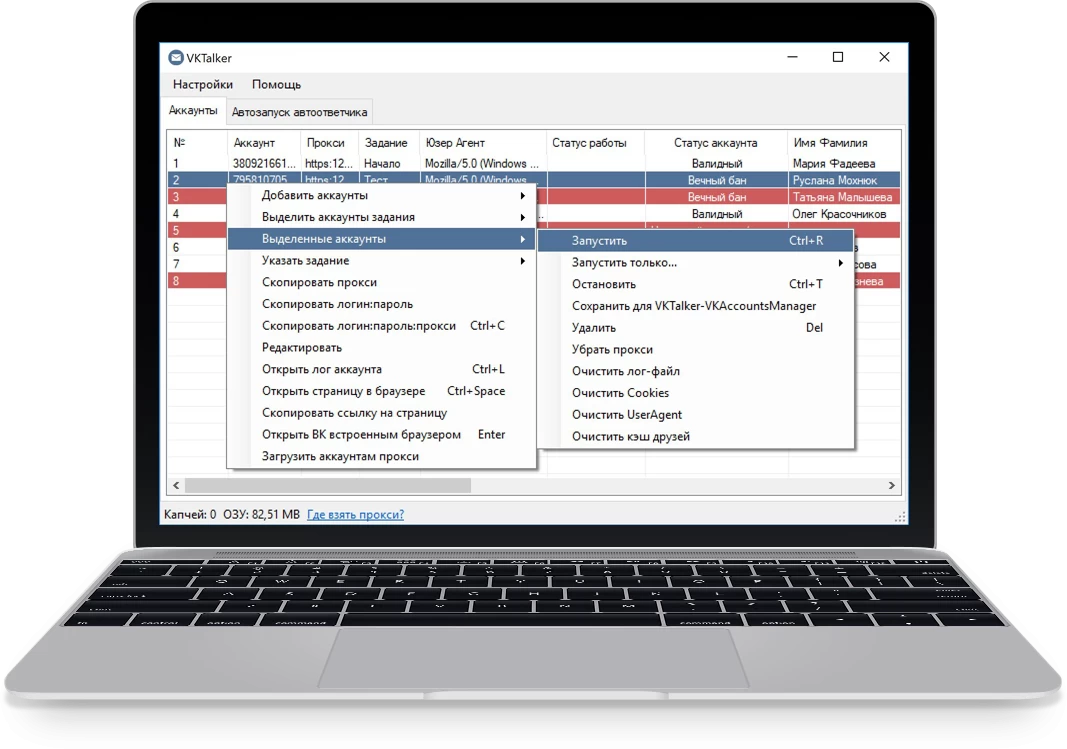Choose Редактировать in context menu
Image resolution: width=1067 pixels, height=749 pixels.
382,348
